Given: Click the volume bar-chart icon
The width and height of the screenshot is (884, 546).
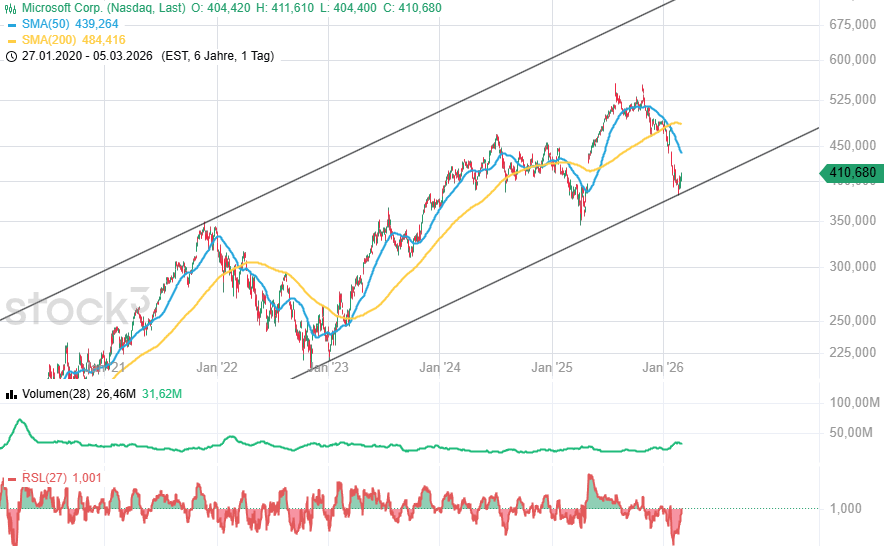Looking at the screenshot, I should pos(11,393).
